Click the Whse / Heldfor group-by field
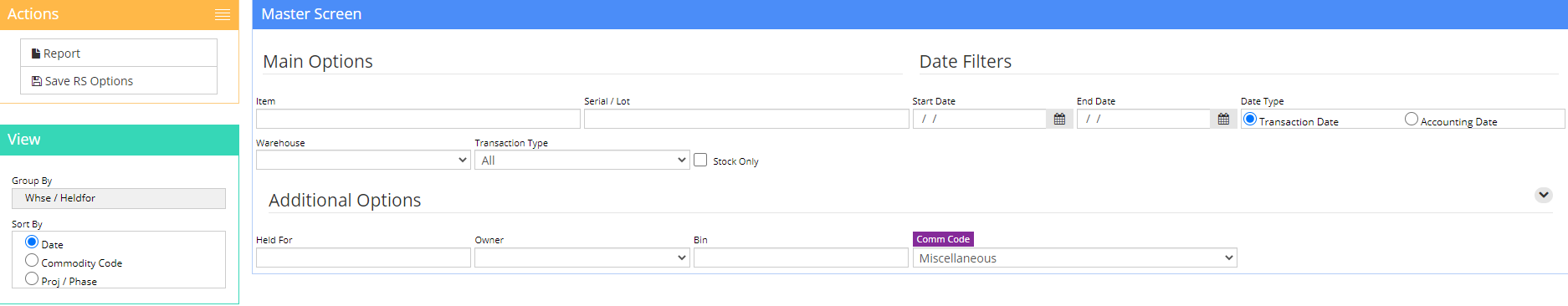Screen dimensions: 1568x306 click(119, 198)
